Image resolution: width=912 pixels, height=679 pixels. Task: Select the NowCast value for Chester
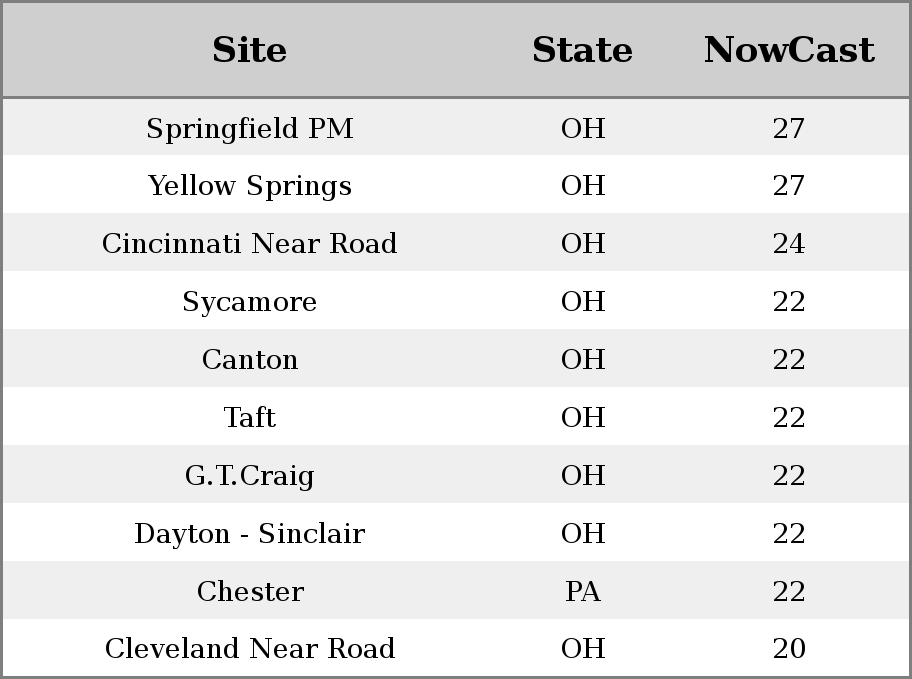[789, 591]
